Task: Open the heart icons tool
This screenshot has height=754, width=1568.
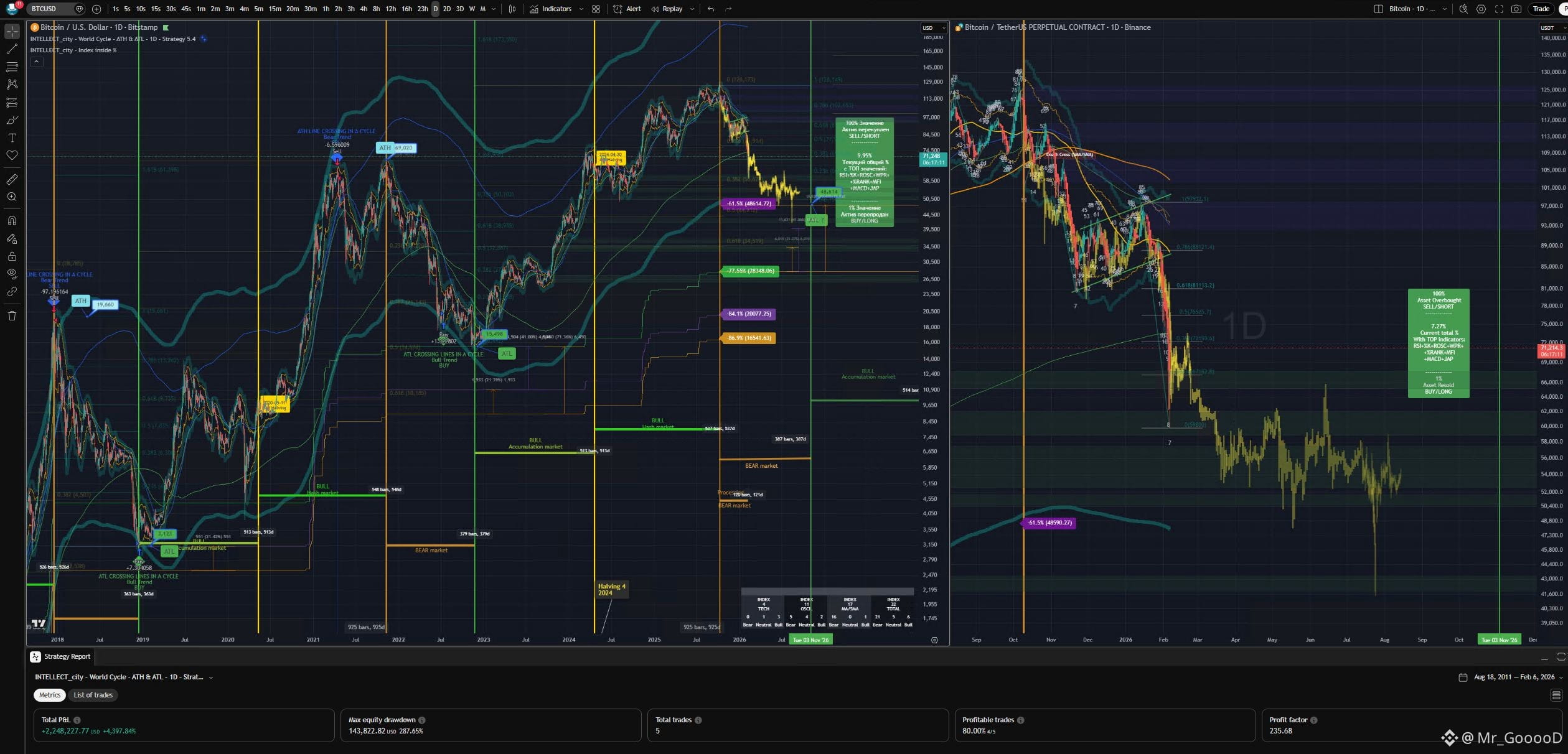Action: pos(12,156)
